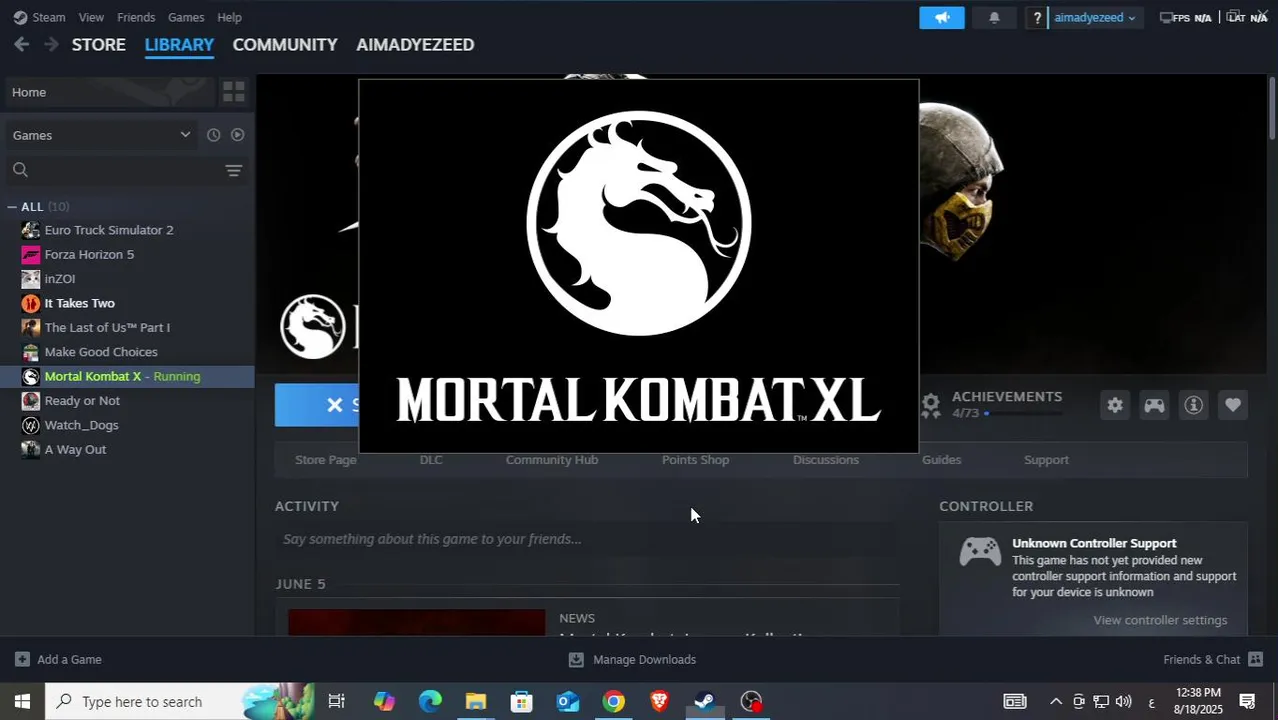Open the DLC link
Screen dimensions: 1278x720
click(x=431, y=460)
